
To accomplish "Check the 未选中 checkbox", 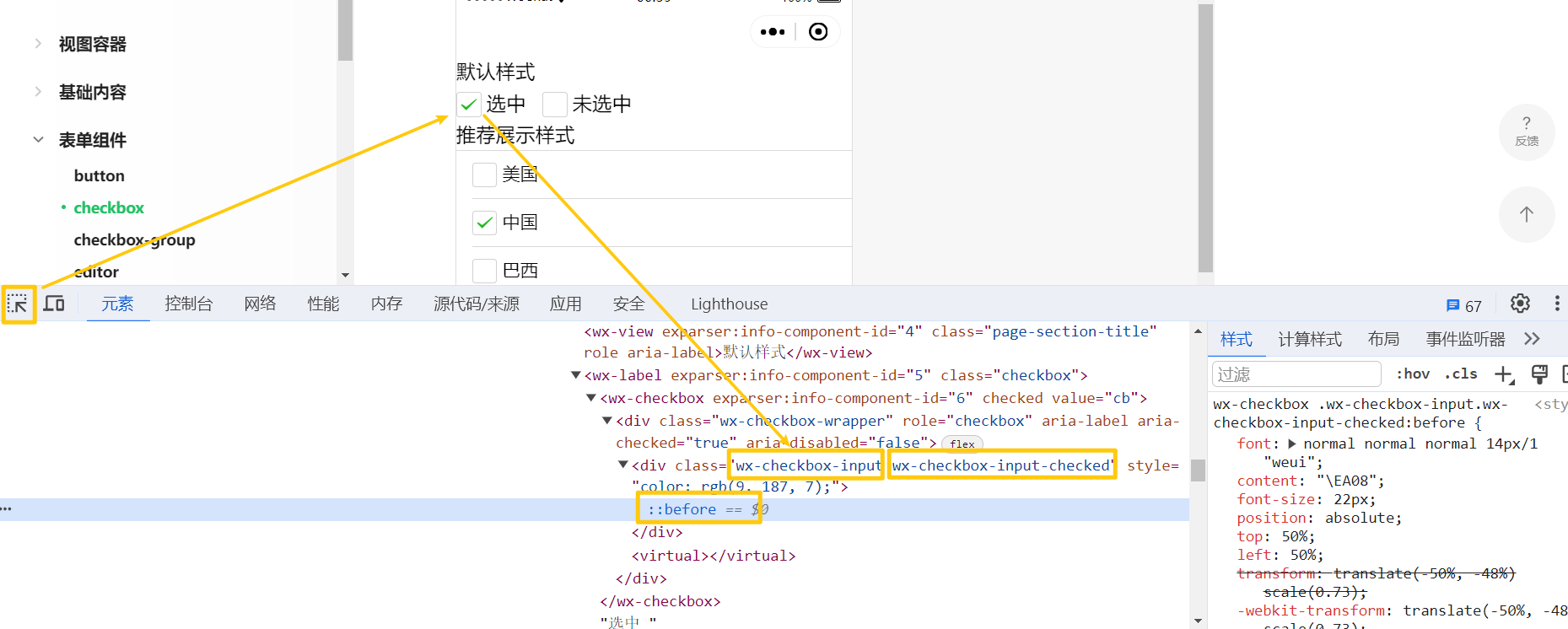I will [x=554, y=105].
